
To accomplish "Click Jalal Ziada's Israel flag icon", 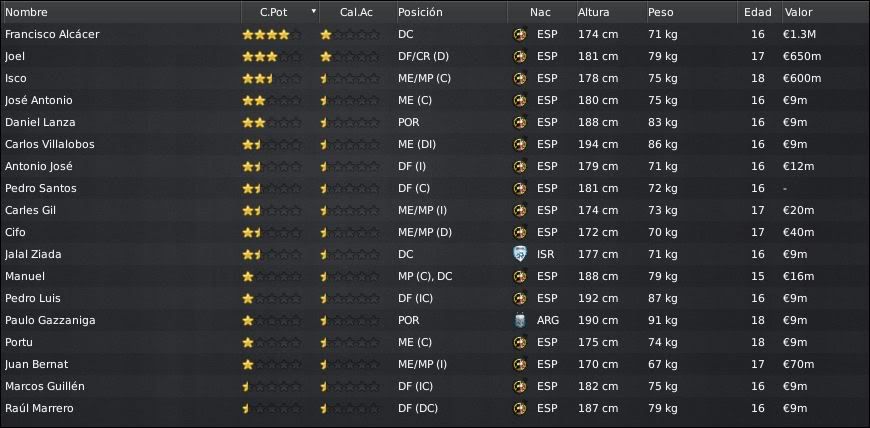I will (x=519, y=254).
